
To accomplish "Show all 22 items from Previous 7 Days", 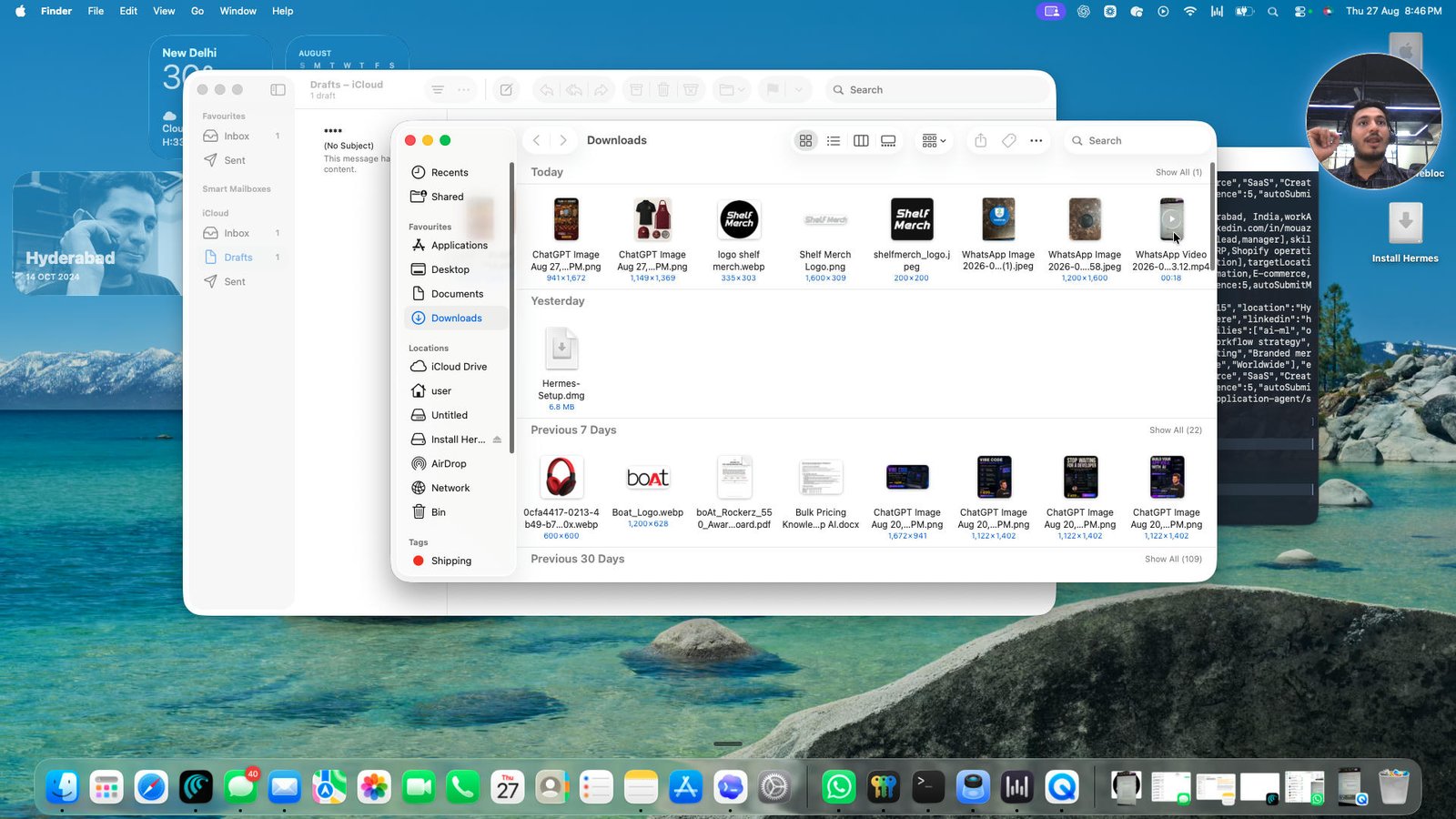I will 1175,430.
